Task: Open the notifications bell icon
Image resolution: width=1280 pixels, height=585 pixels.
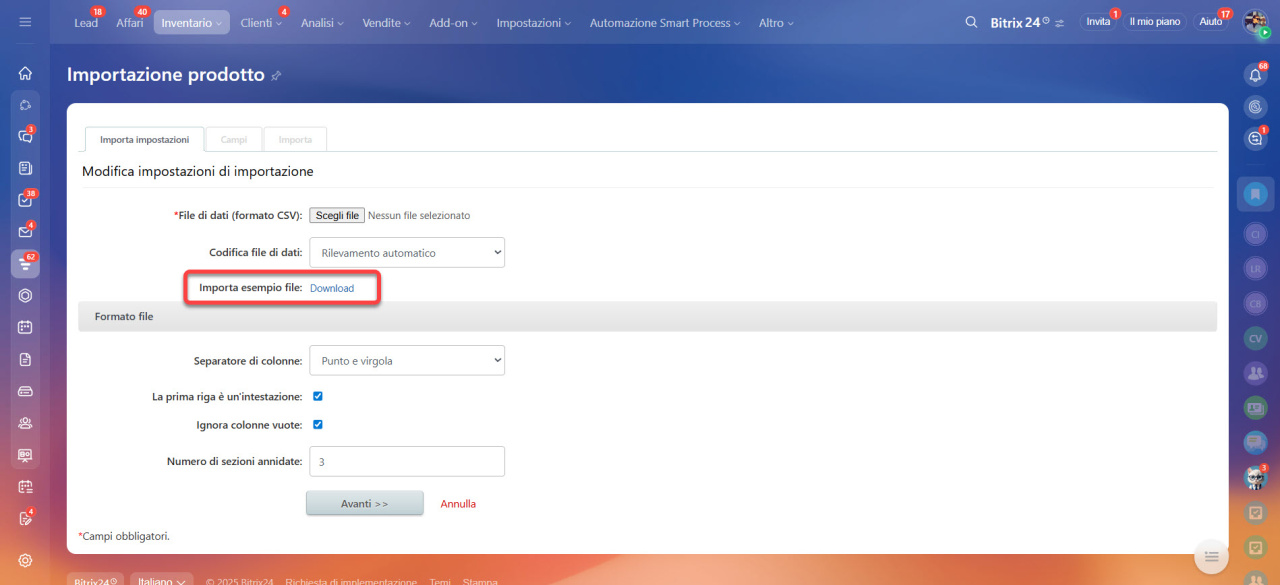Action: coord(1255,76)
